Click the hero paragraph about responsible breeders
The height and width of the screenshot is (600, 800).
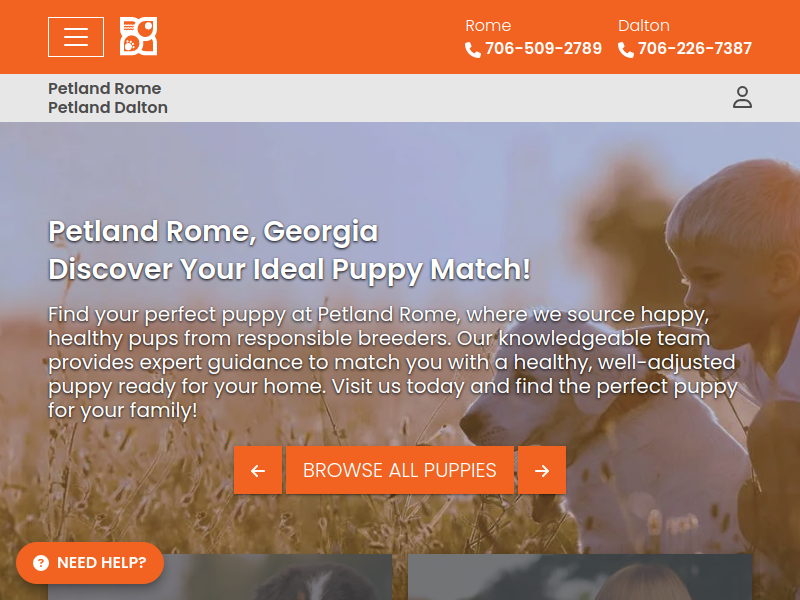[x=393, y=362]
